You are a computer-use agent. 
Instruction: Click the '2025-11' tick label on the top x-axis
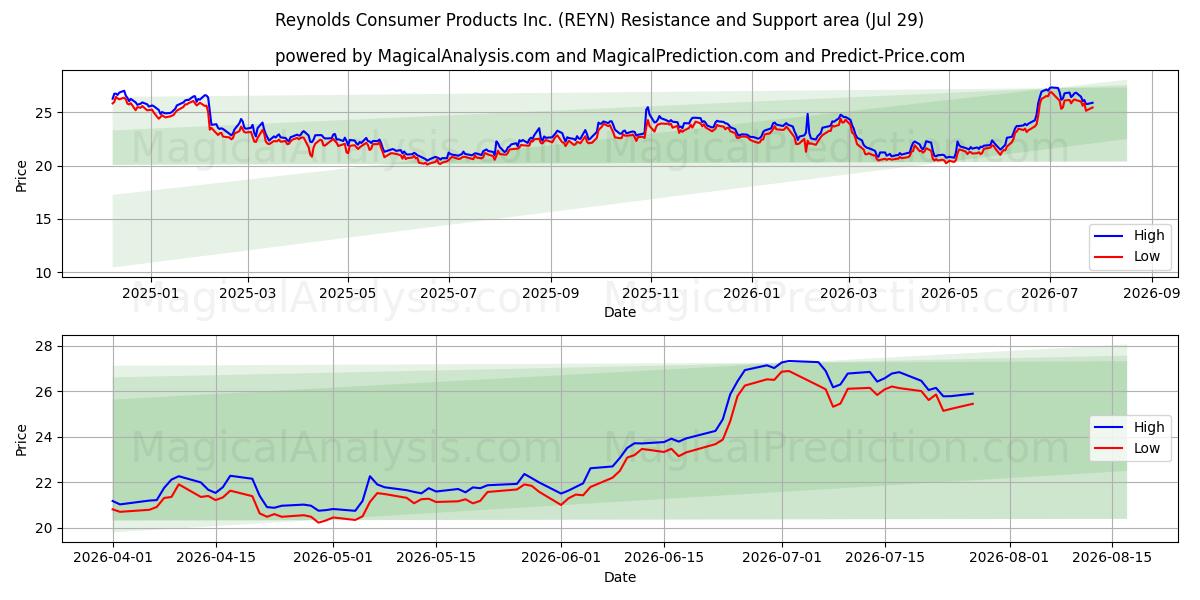click(651, 294)
